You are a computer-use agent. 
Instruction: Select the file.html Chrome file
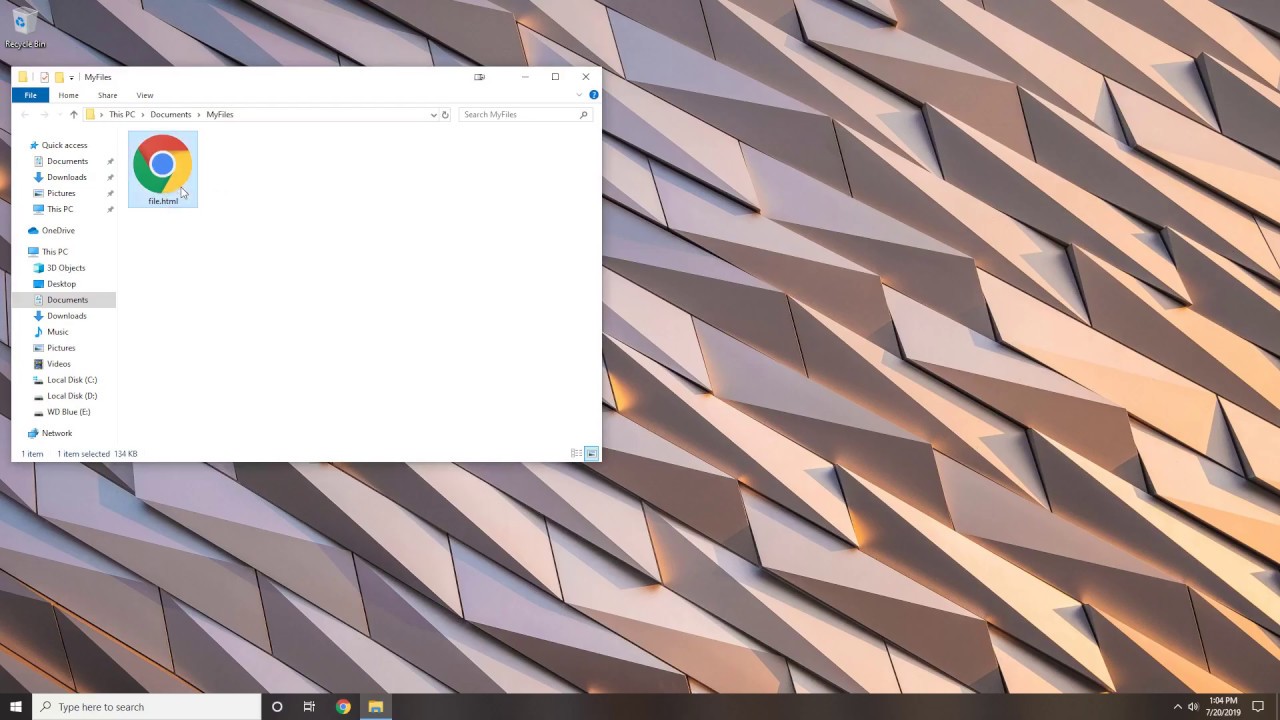coord(163,169)
